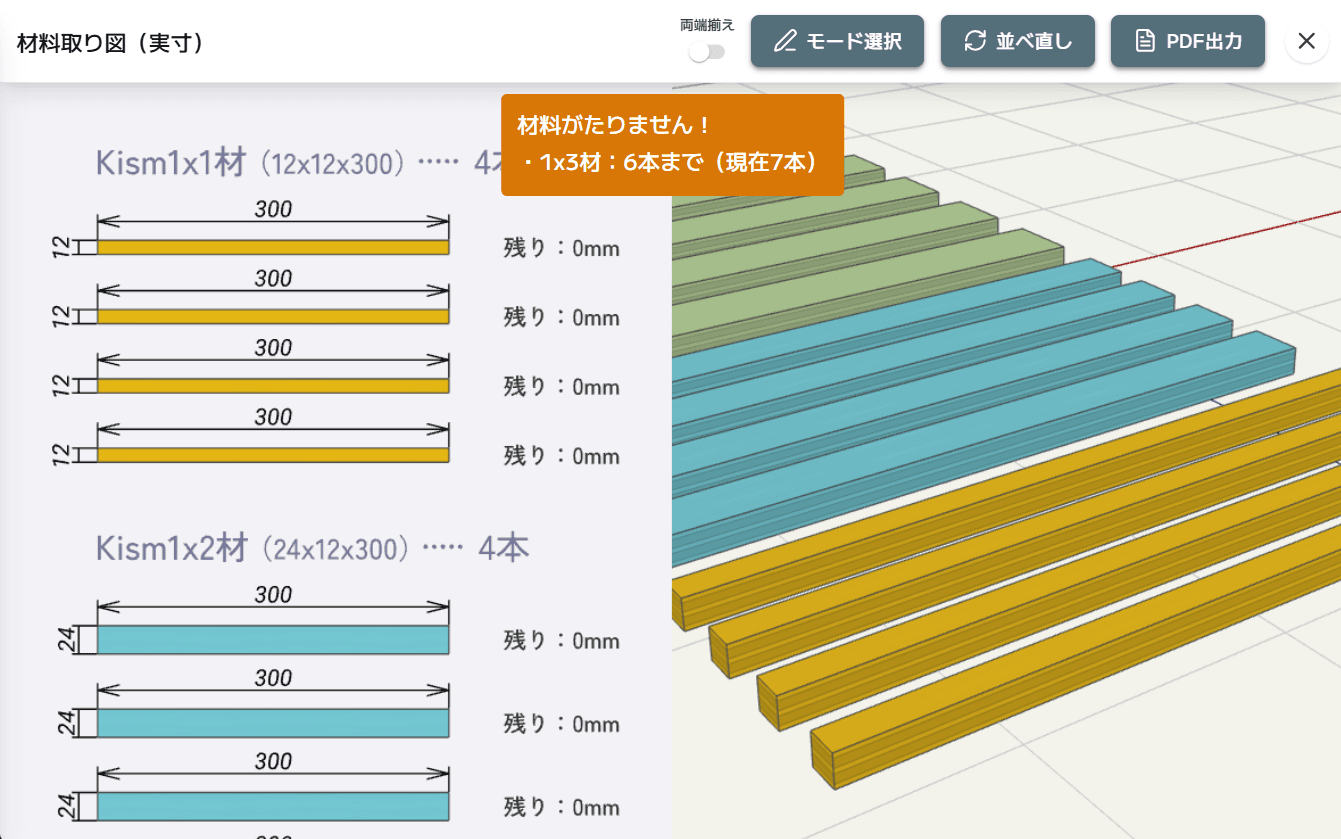
Task: Select the first cyan Kism1x2材 bar in diagram
Action: click(272, 640)
